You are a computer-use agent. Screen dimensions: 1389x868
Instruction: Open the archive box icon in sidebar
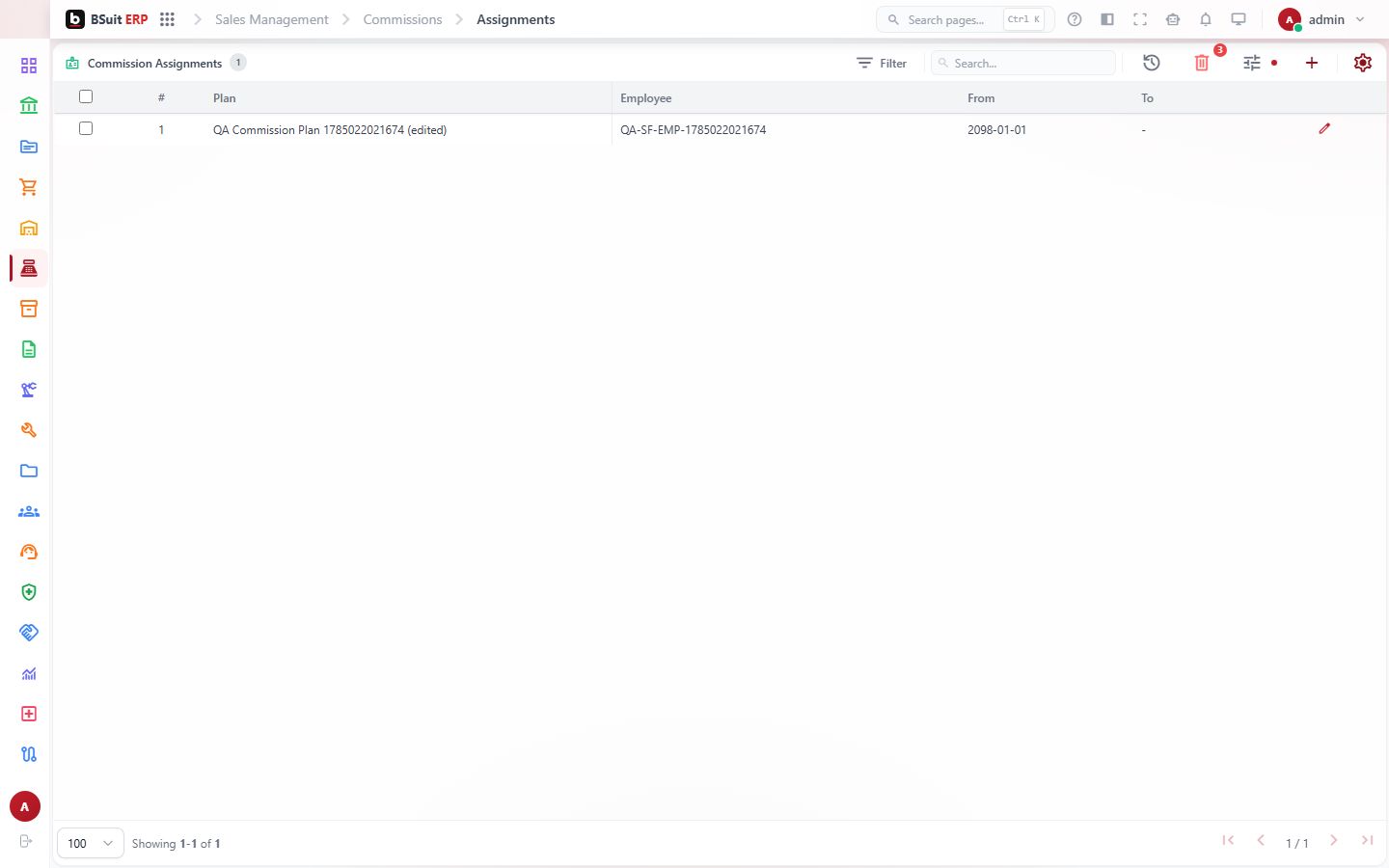29,309
